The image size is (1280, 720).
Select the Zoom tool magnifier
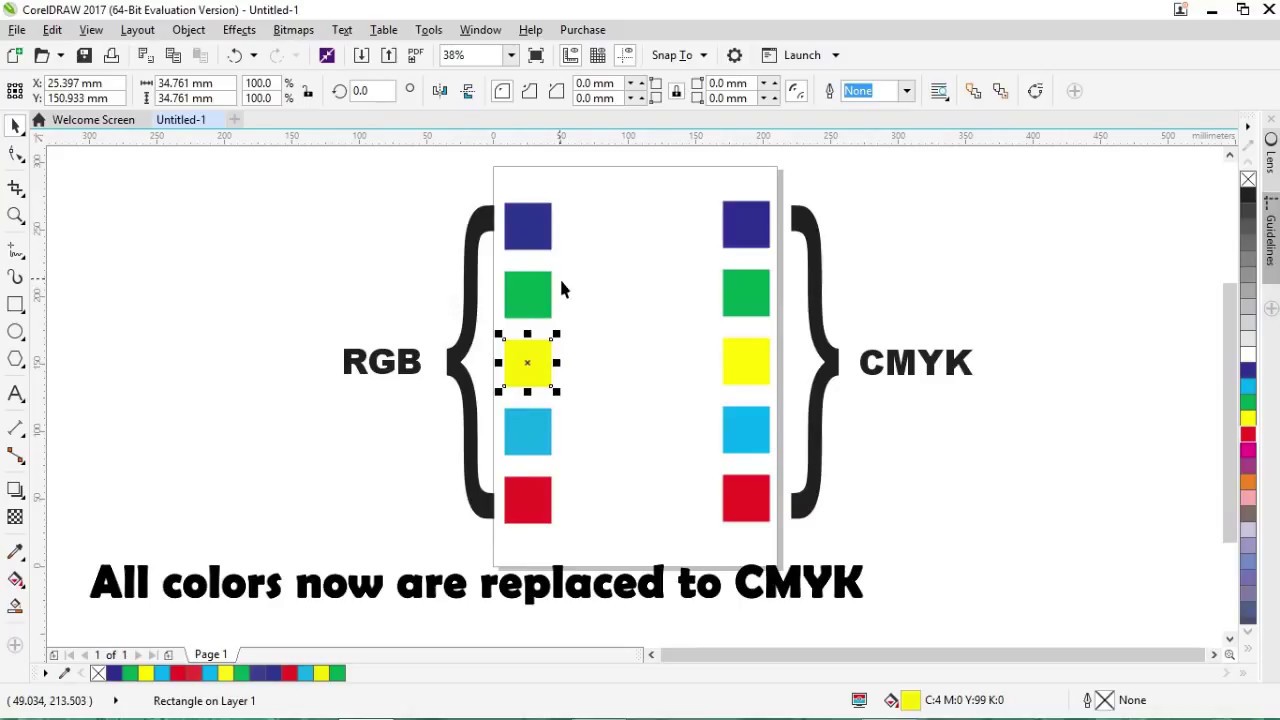[15, 215]
